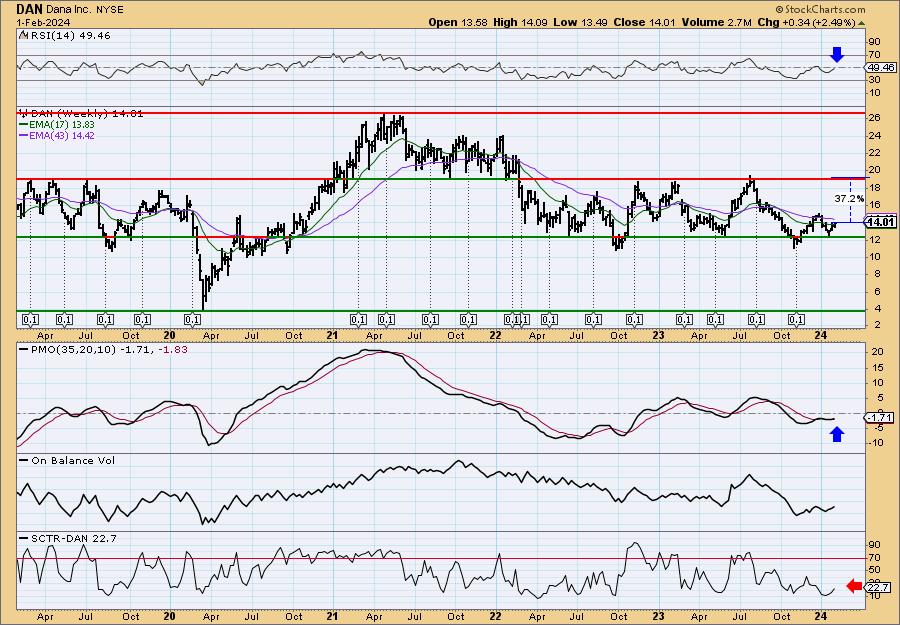Click the 'Dana Inc. NYSE' company name
The image size is (900, 625).
tap(83, 10)
